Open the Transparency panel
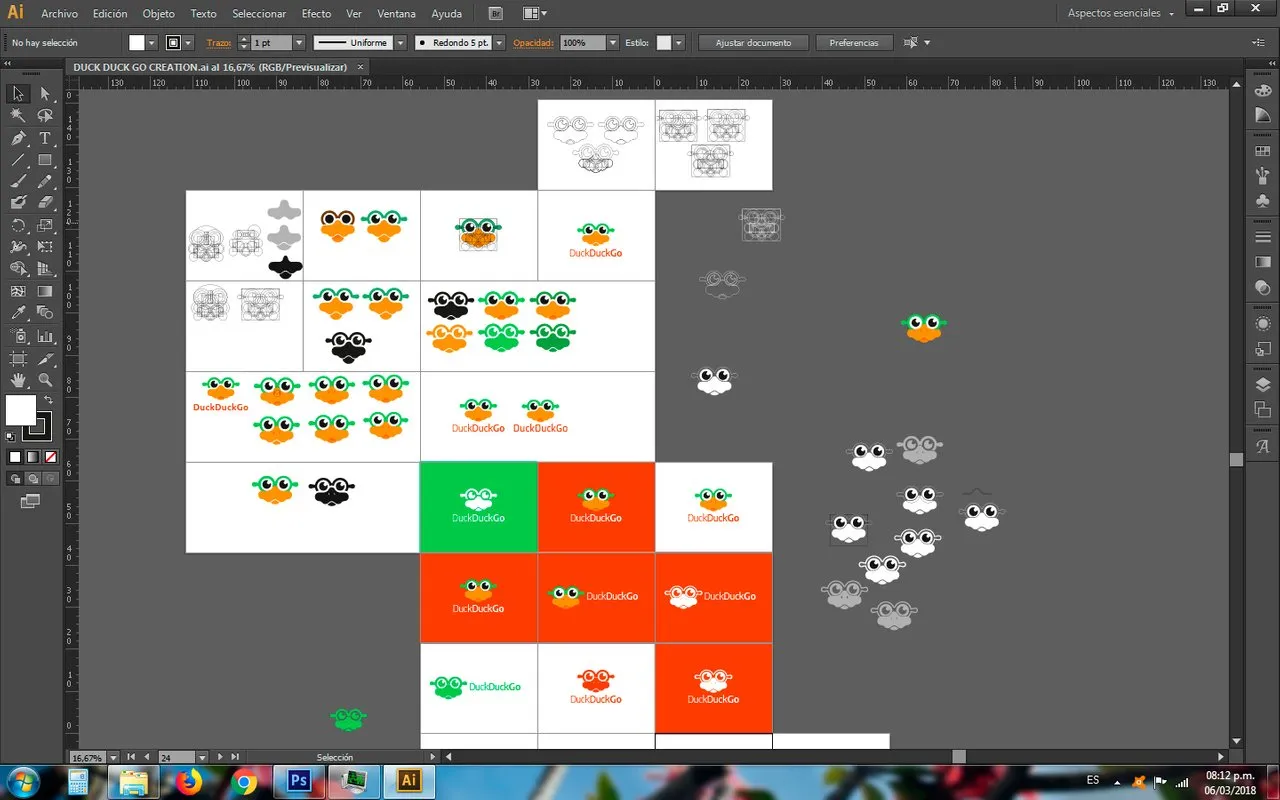 pyautogui.click(x=1262, y=288)
